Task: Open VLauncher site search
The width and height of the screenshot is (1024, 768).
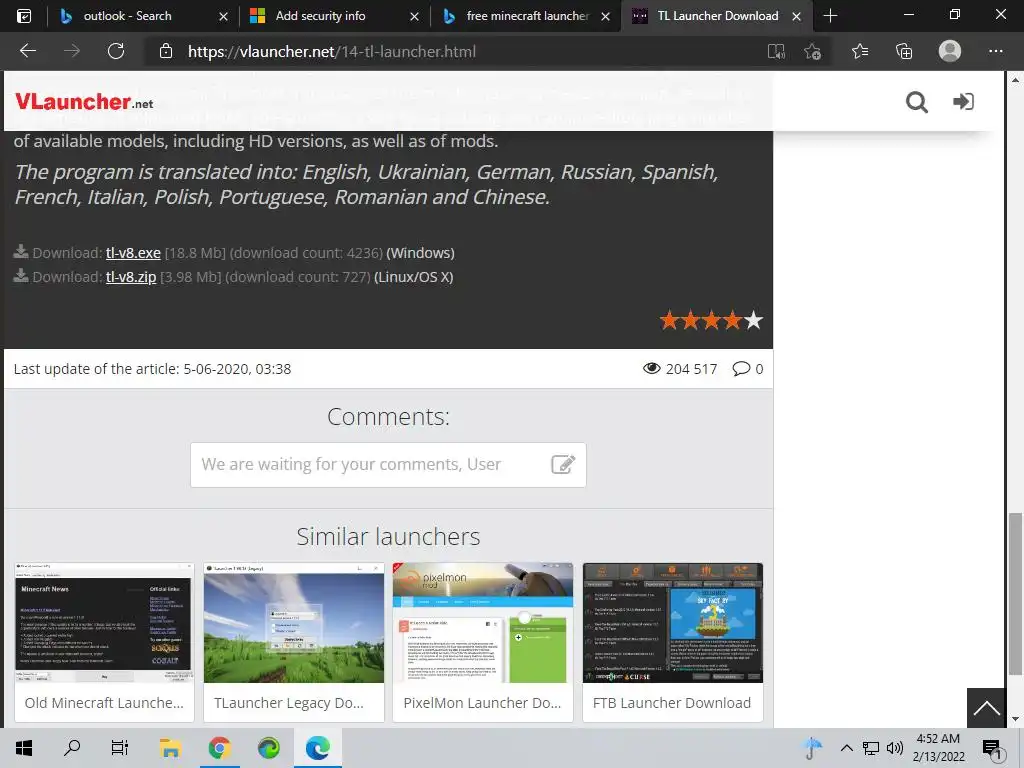Action: [x=916, y=102]
